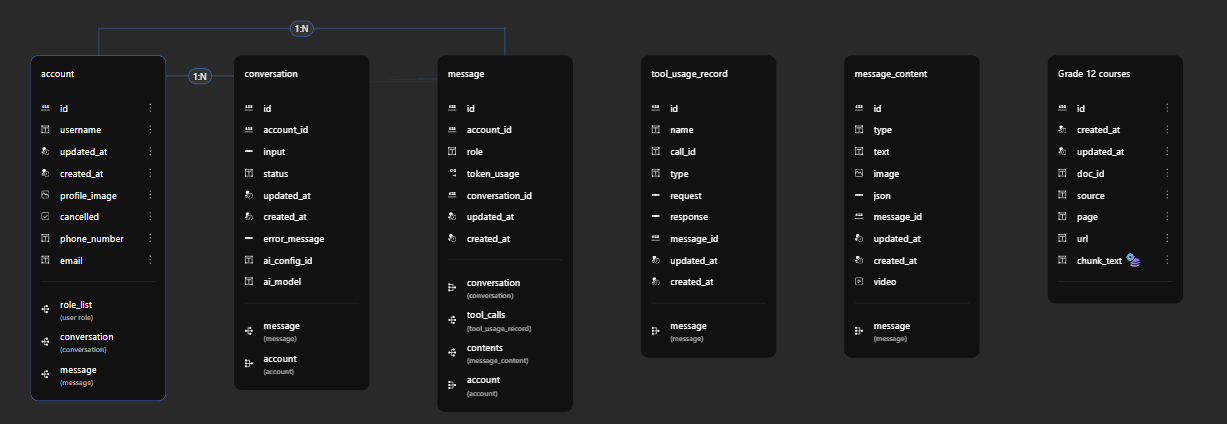Open the three-dot menu for username field

tap(150, 130)
